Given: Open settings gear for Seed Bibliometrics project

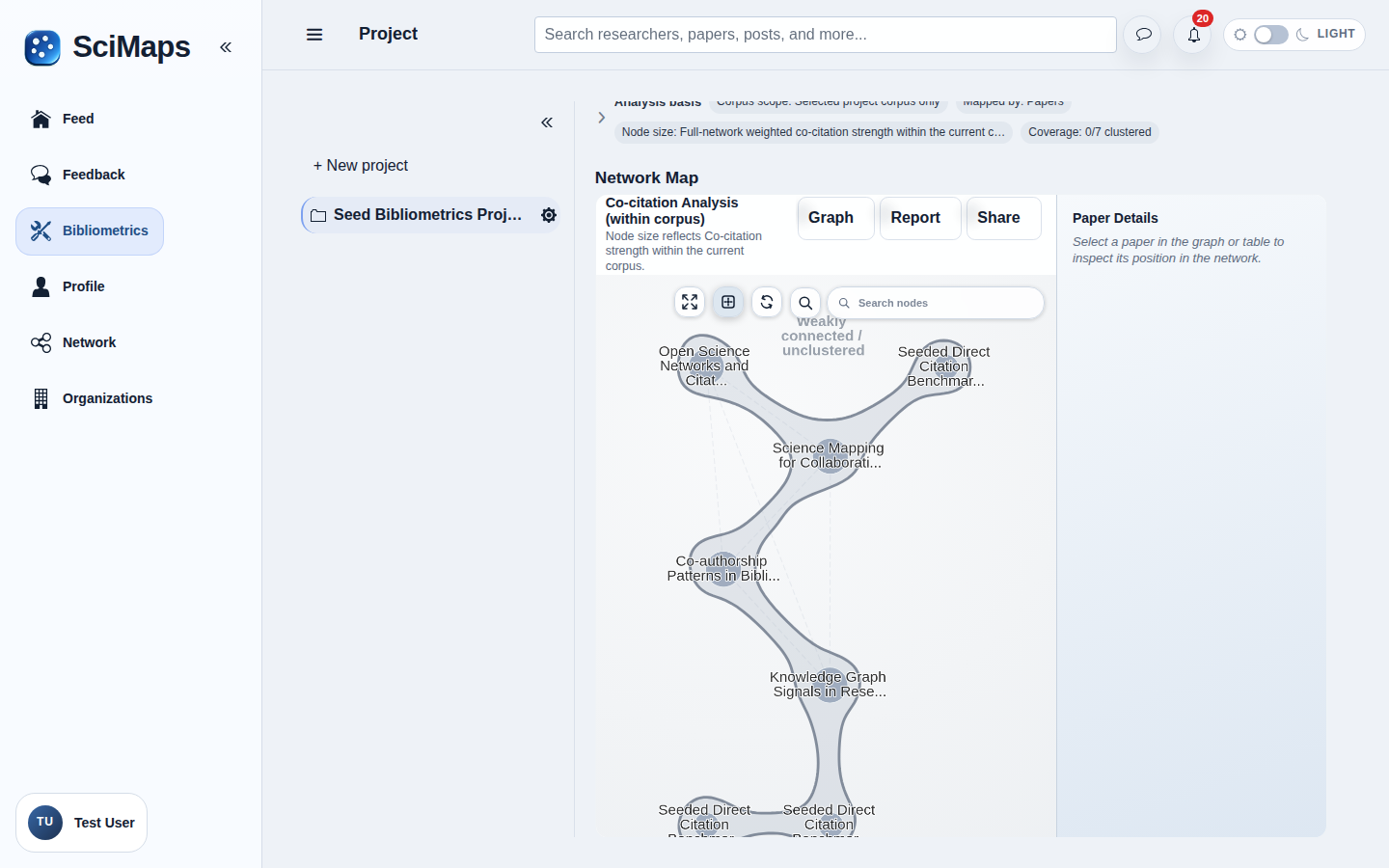Looking at the screenshot, I should point(549,215).
